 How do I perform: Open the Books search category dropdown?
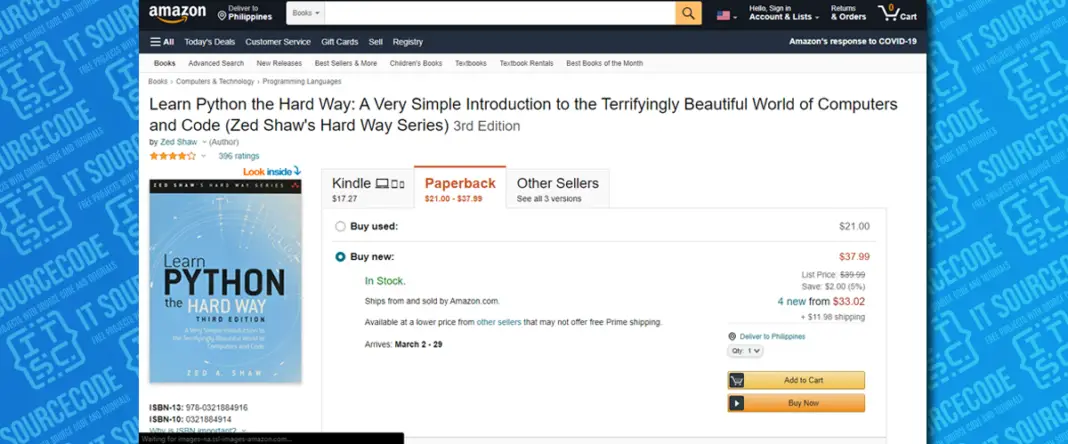pos(304,13)
